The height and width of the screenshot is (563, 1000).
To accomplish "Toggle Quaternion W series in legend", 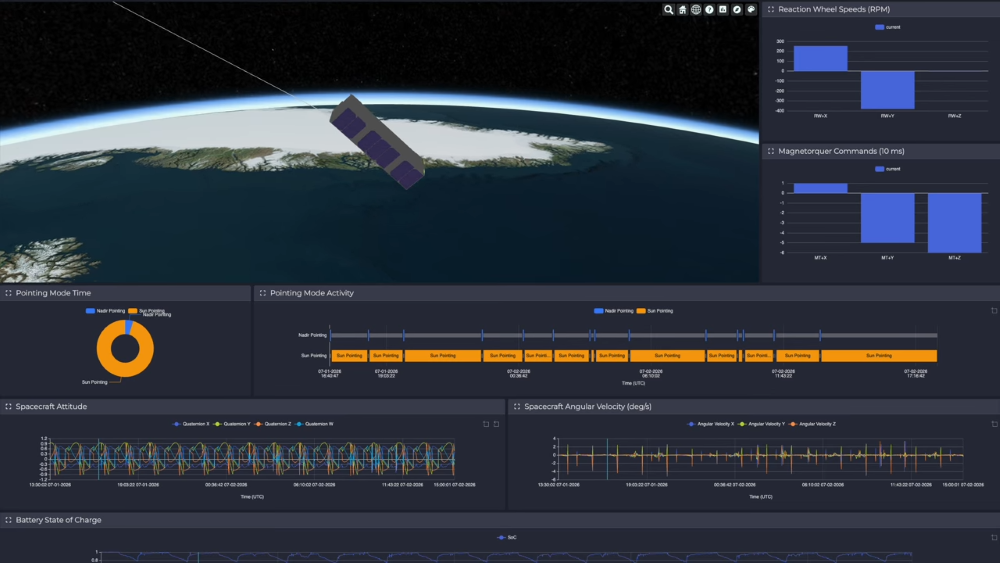I will point(314,424).
